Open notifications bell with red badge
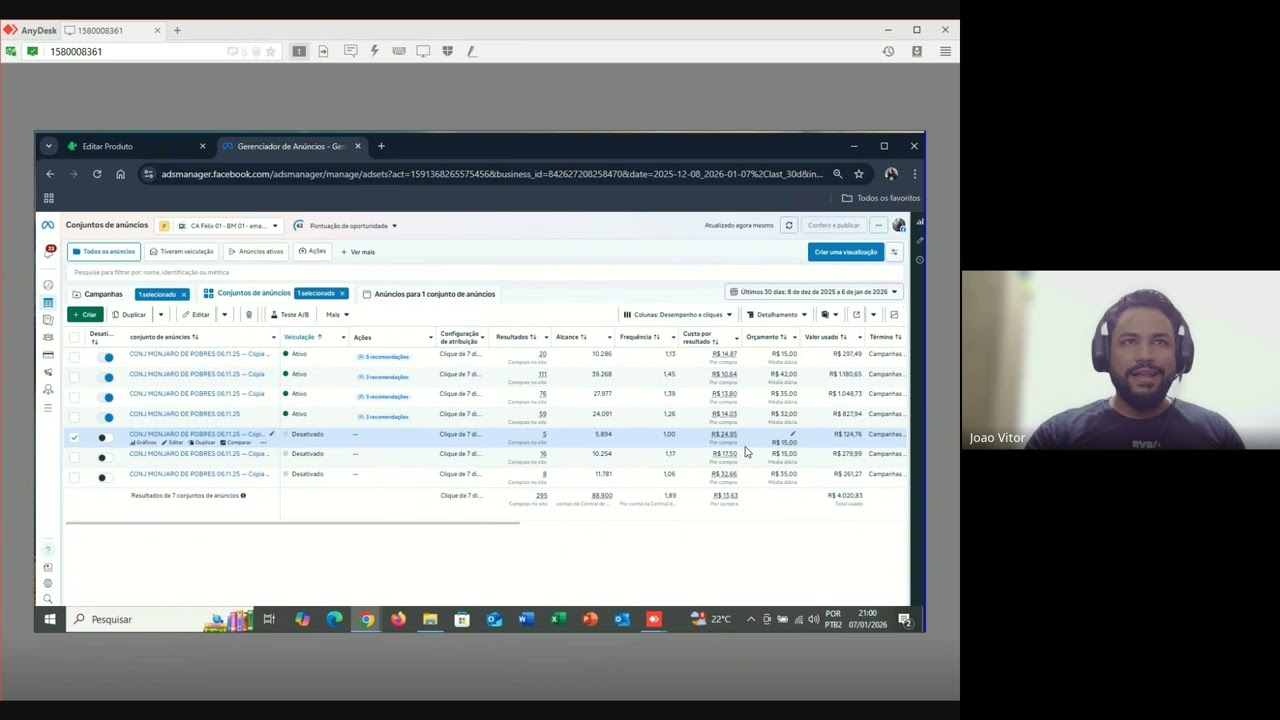Image resolution: width=1280 pixels, height=720 pixels. [x=48, y=252]
